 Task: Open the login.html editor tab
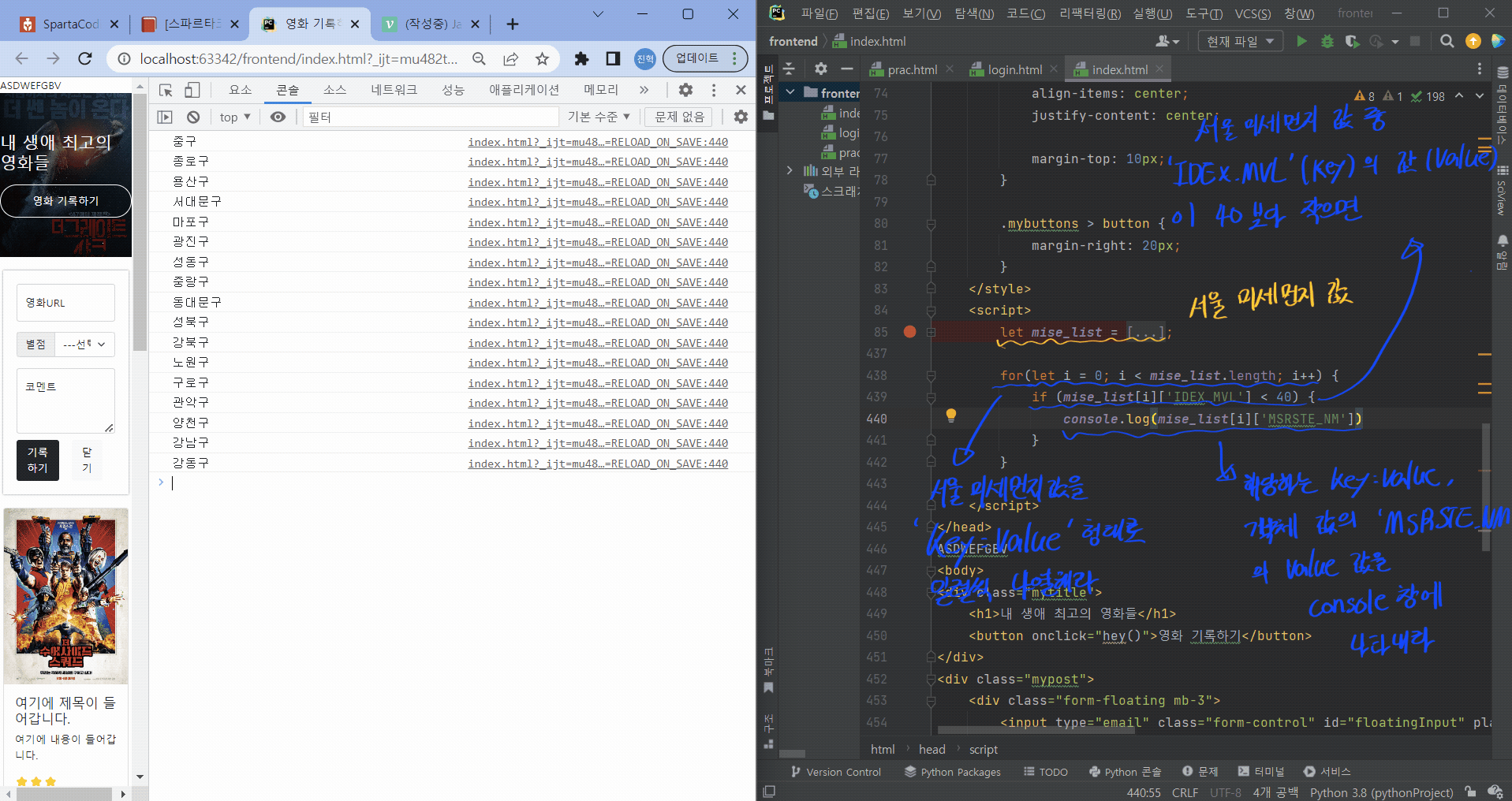(x=1014, y=69)
